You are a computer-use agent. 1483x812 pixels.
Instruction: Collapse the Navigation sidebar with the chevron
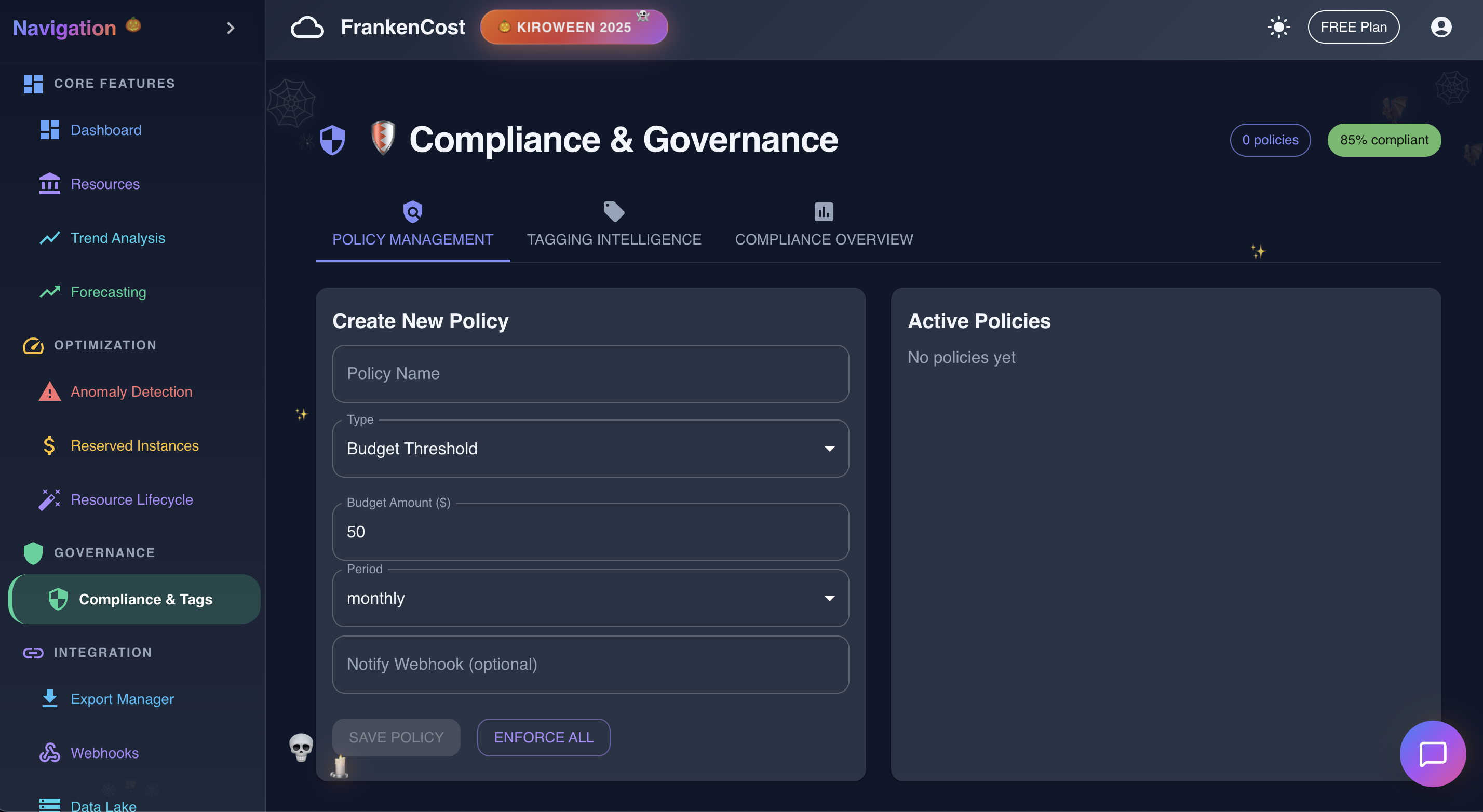pos(230,28)
